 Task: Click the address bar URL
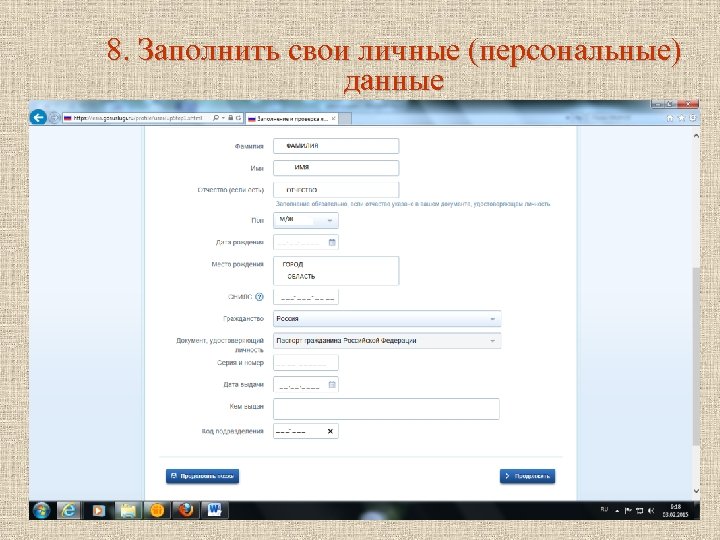click(x=138, y=118)
